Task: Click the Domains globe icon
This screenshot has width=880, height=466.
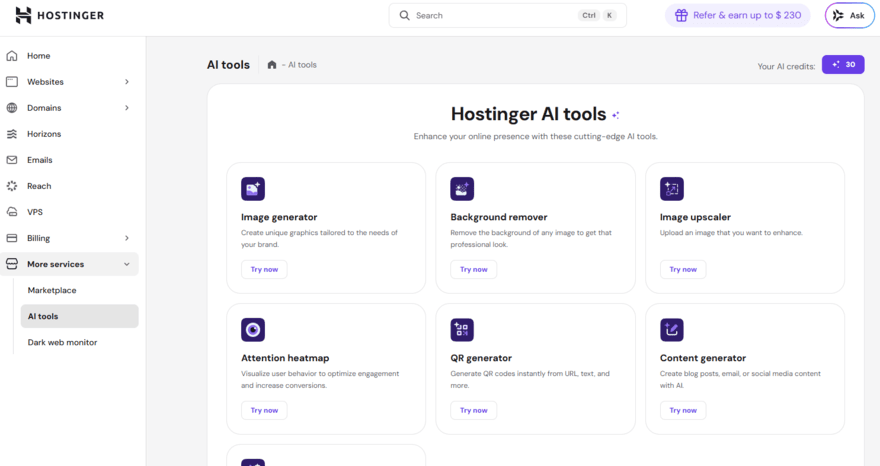Action: [x=12, y=108]
